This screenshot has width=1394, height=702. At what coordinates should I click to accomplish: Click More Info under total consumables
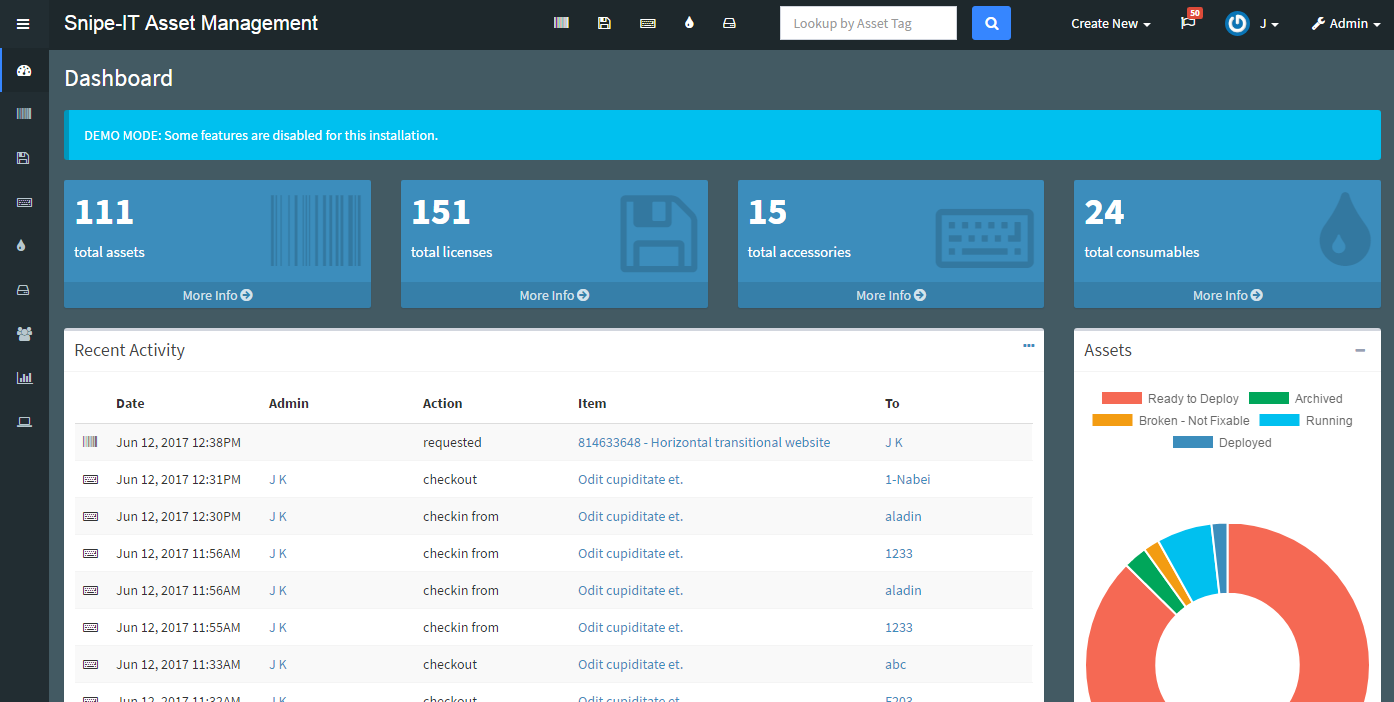point(1227,295)
